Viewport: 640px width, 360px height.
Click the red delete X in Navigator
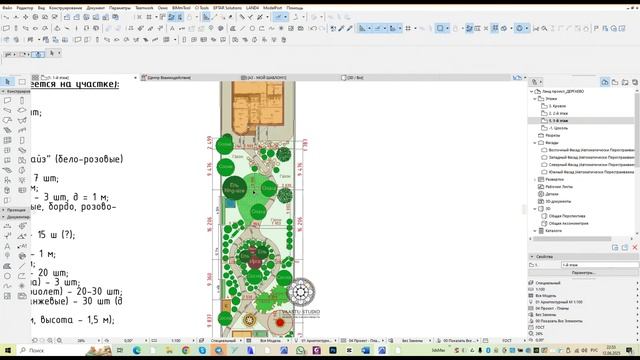(x=635, y=247)
